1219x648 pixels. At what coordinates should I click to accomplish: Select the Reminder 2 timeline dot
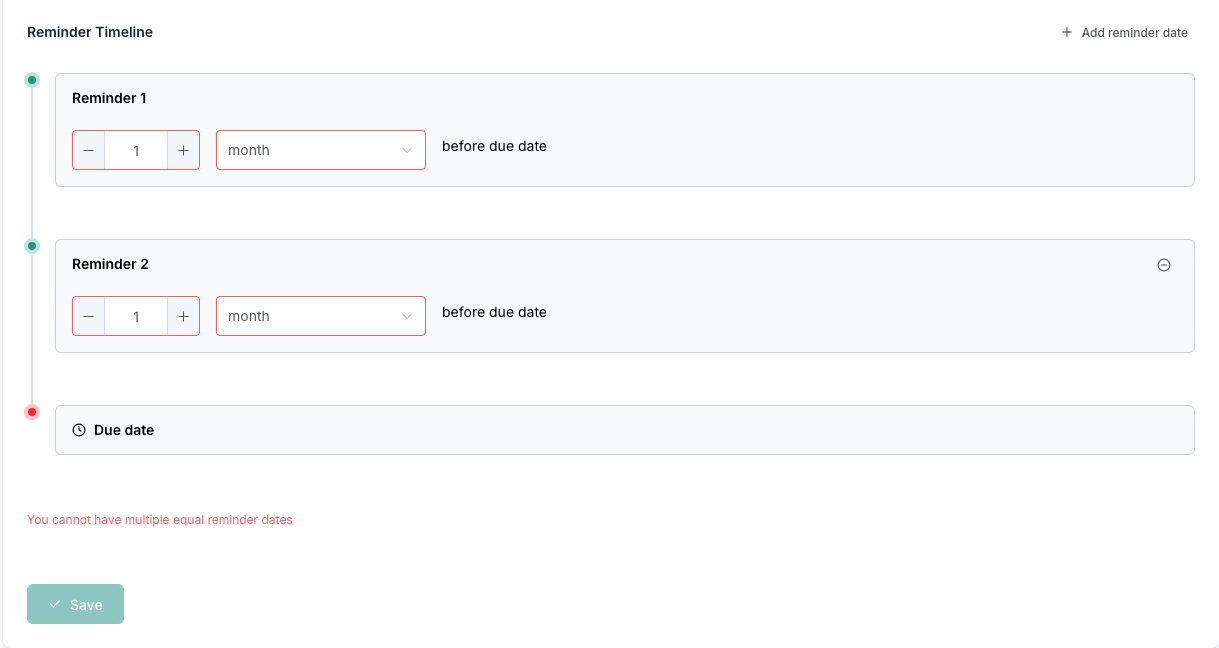pyautogui.click(x=32, y=246)
